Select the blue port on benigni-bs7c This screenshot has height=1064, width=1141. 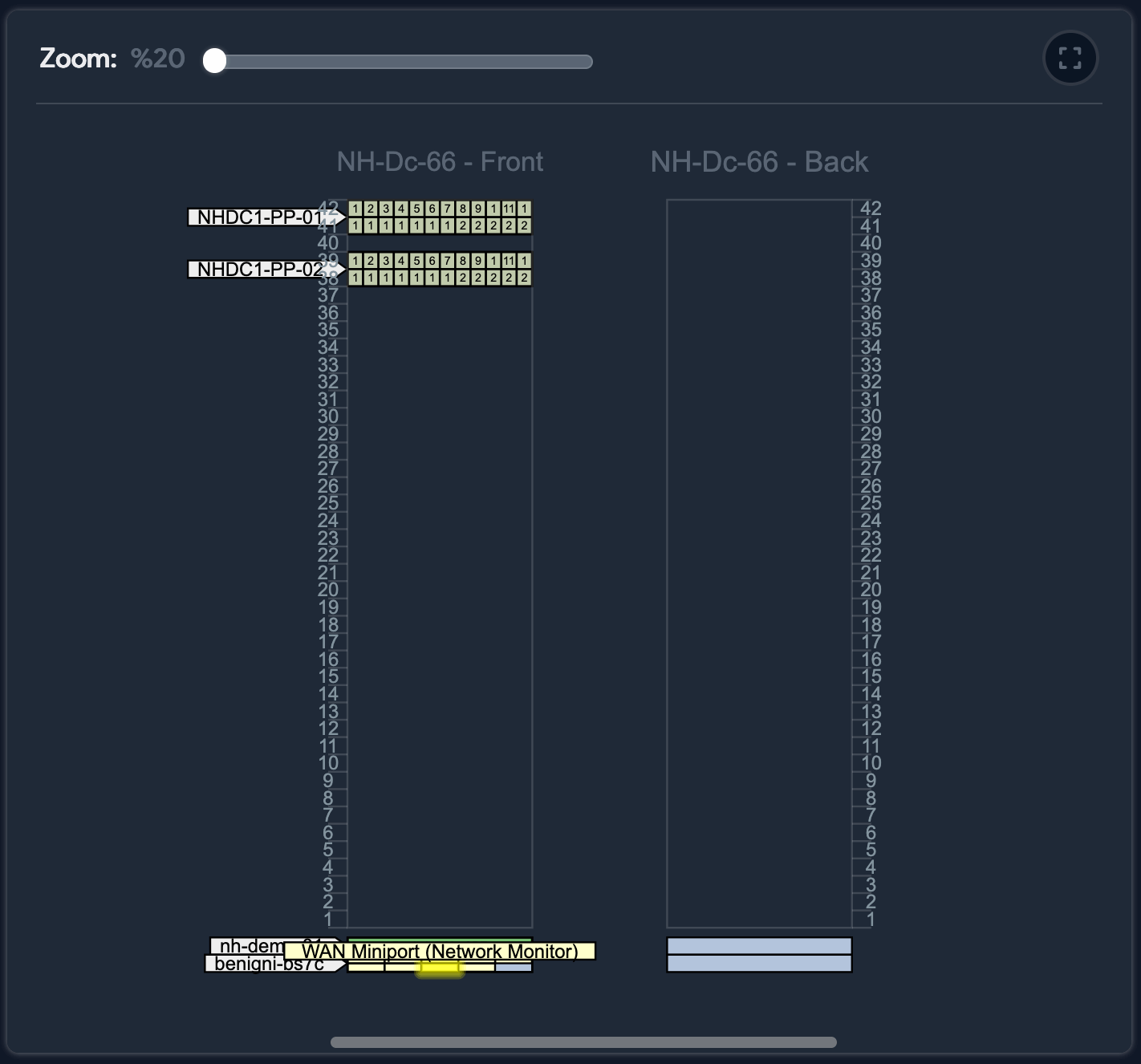512,967
